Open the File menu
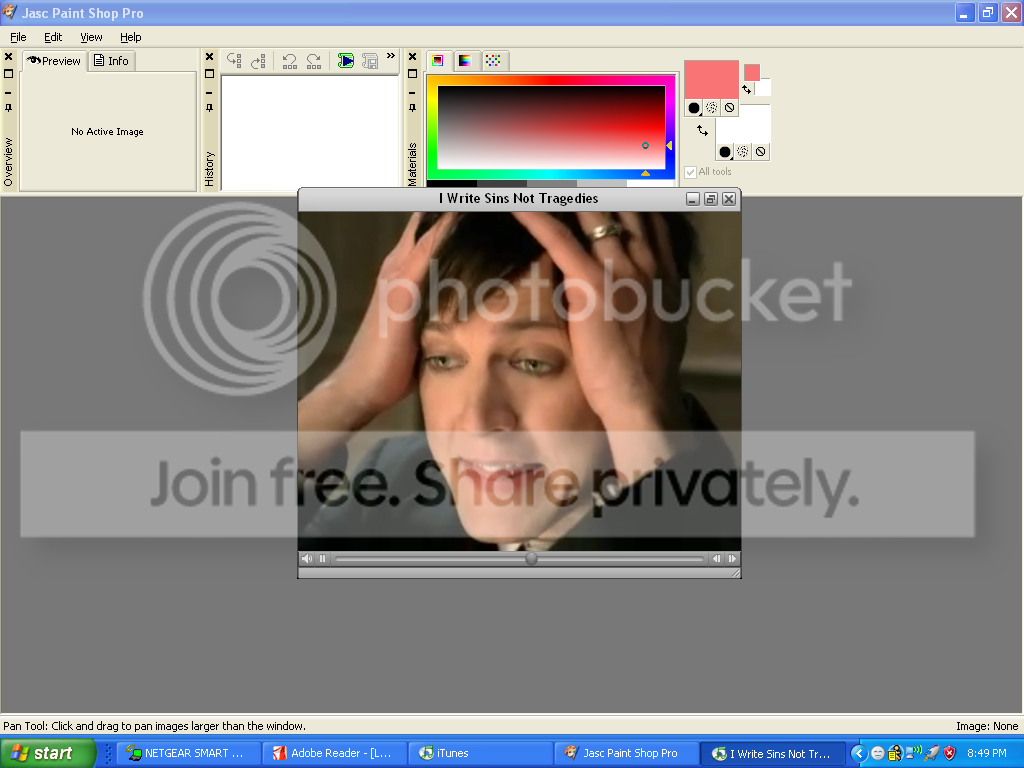 coord(18,37)
